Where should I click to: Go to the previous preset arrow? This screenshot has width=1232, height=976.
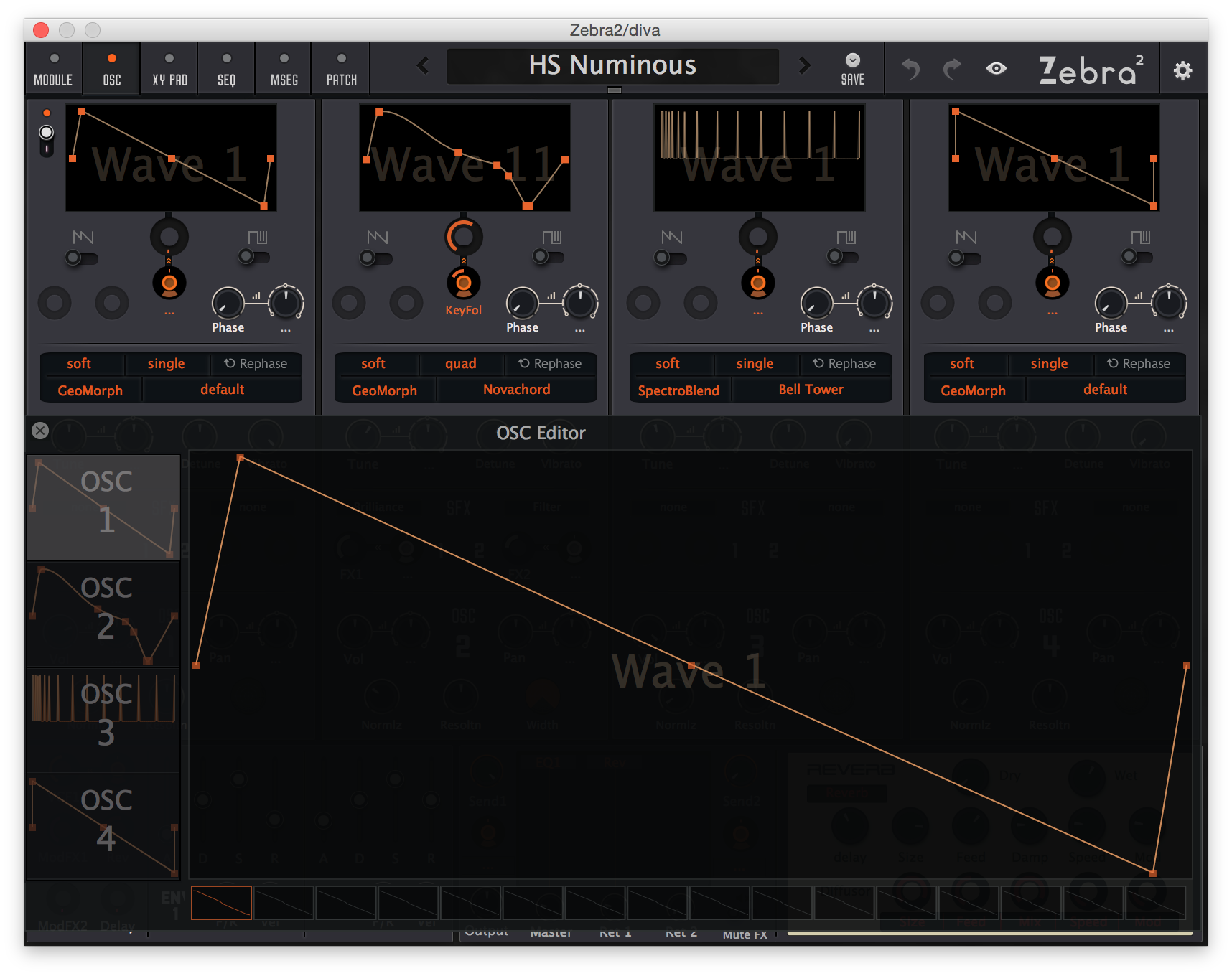423,66
